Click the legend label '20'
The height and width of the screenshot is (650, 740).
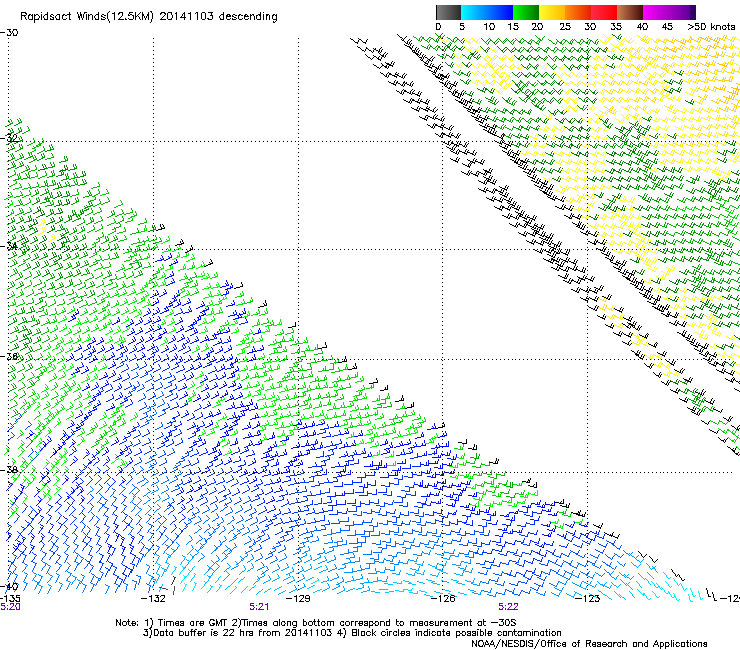(537, 27)
